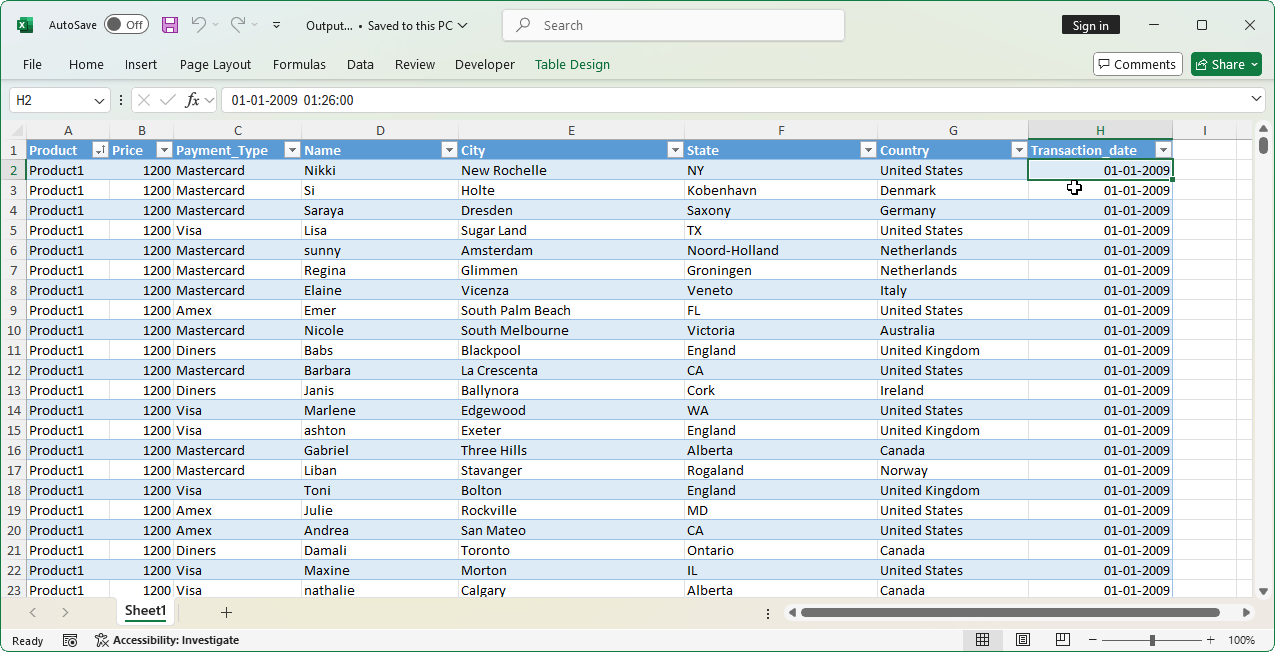
Task: Open the Name column filter dropdown
Action: coord(449,150)
